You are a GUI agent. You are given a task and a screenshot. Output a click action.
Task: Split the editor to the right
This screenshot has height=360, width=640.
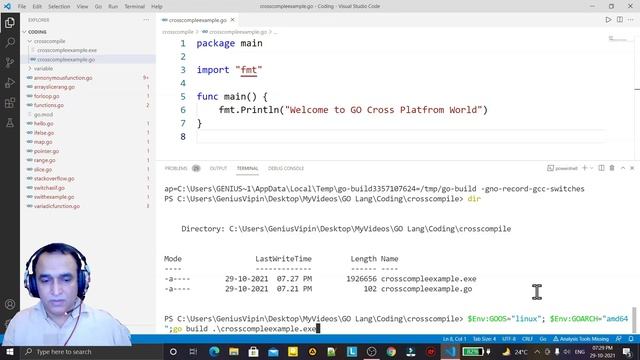click(x=620, y=20)
